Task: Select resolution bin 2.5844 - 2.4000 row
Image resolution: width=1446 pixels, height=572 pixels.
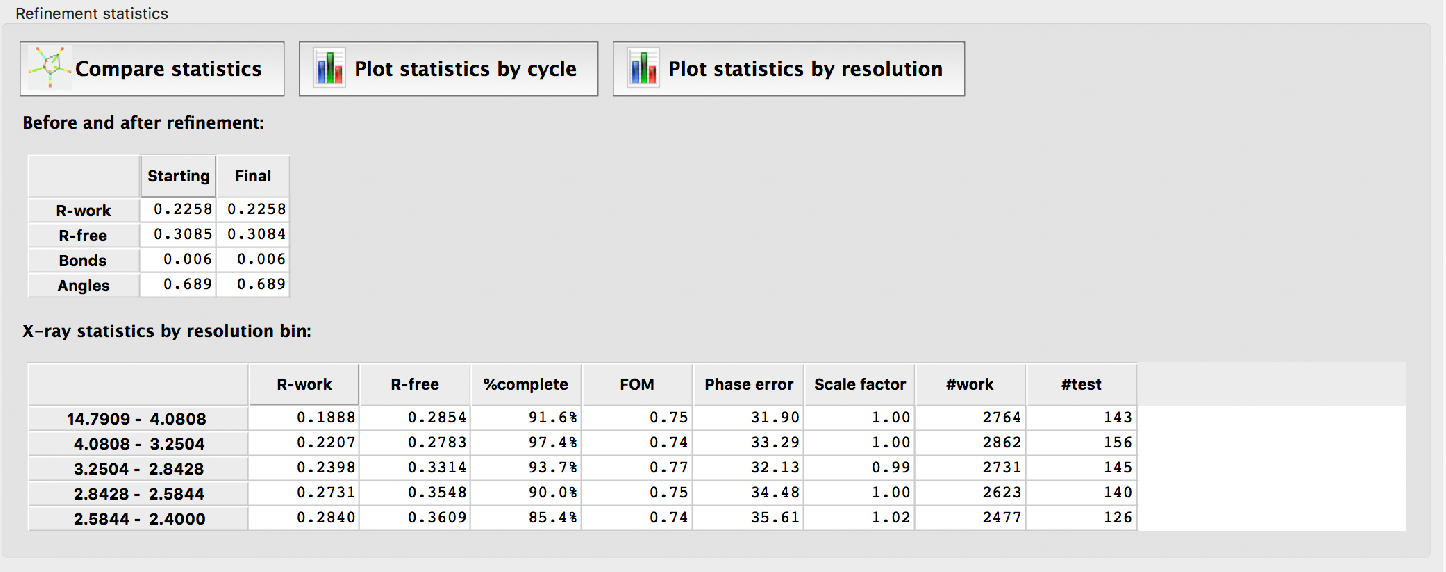Action: coord(138,519)
